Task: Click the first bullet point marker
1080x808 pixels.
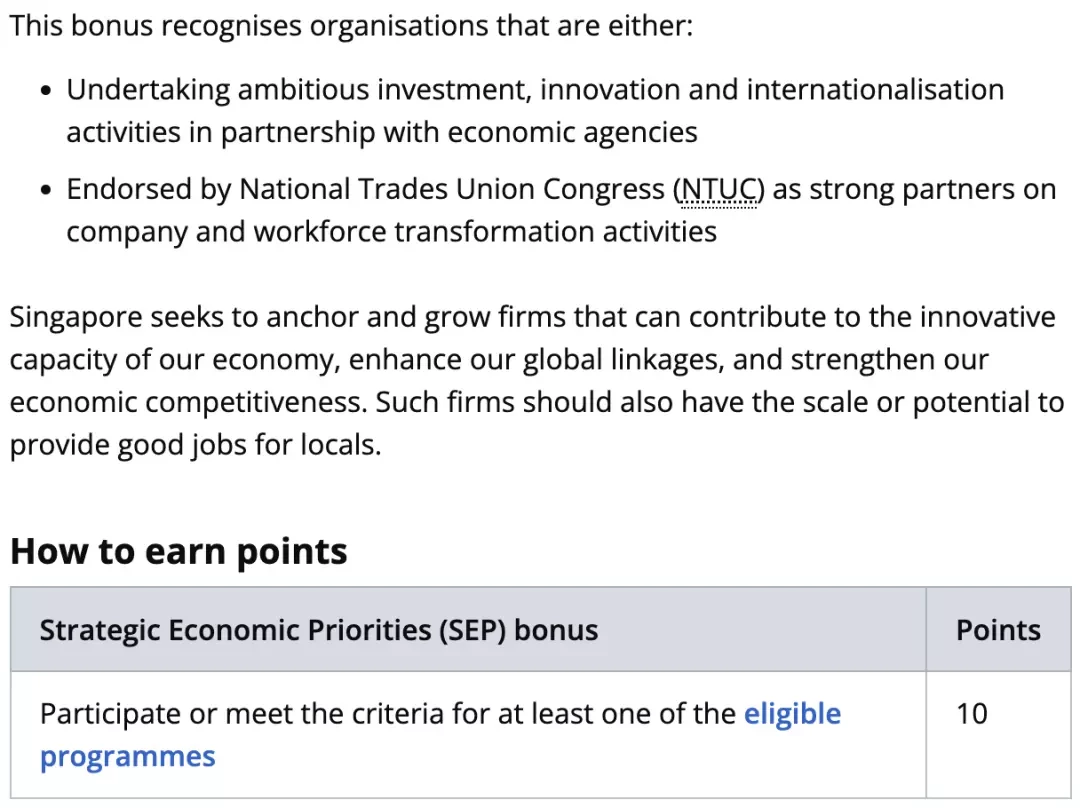Action: (x=46, y=91)
